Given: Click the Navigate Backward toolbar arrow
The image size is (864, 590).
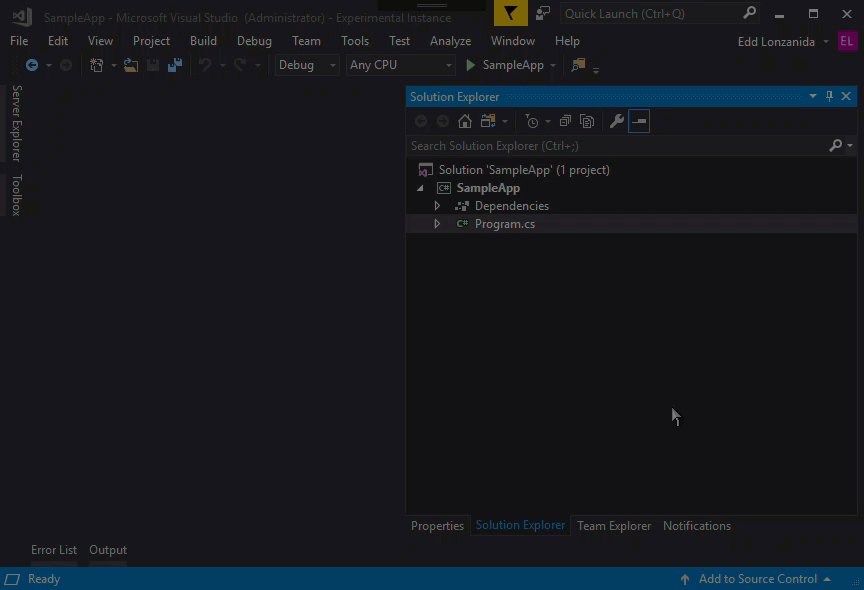Looking at the screenshot, I should pyautogui.click(x=32, y=65).
